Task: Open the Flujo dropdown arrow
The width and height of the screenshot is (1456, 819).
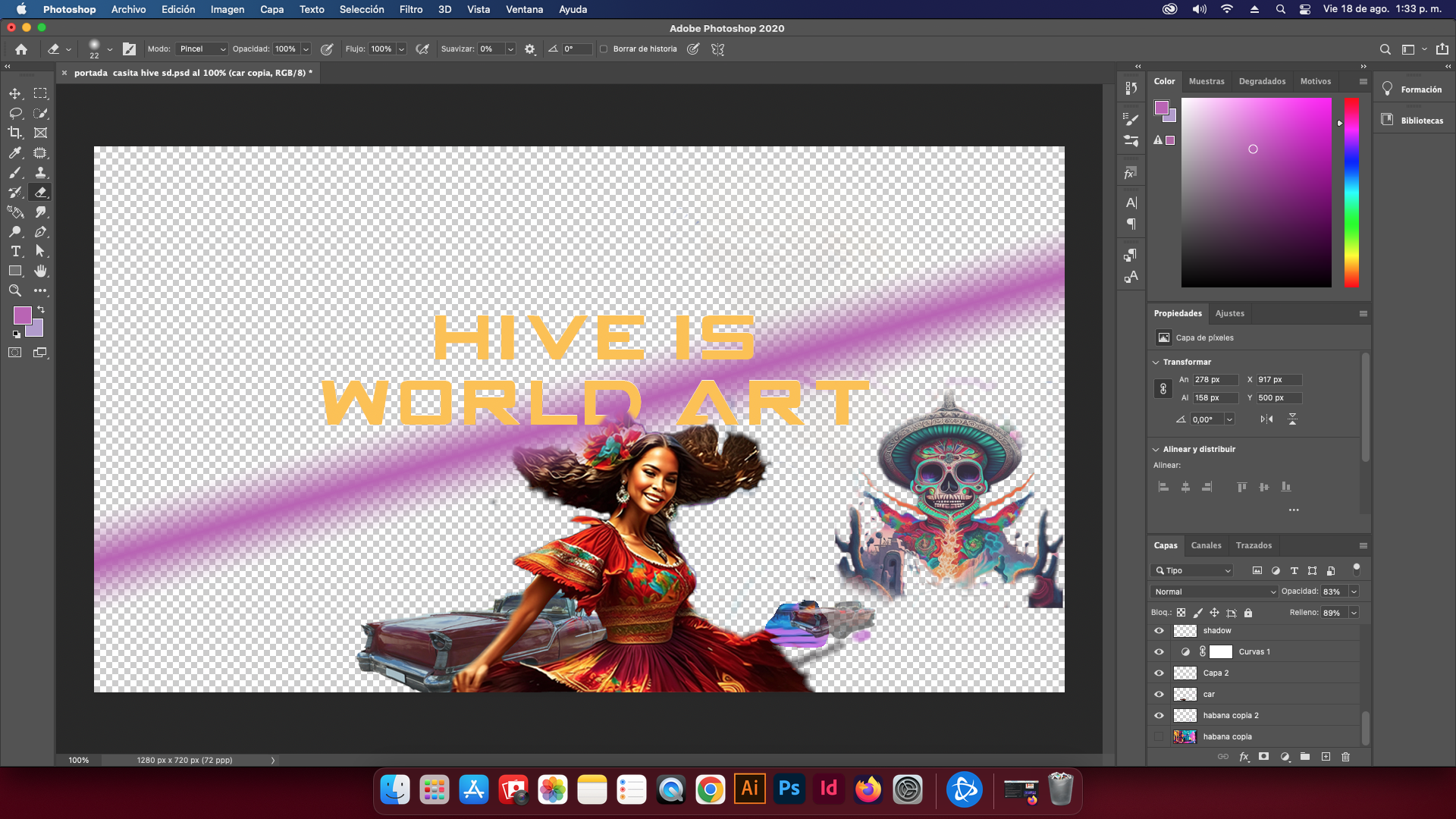Action: (401, 49)
